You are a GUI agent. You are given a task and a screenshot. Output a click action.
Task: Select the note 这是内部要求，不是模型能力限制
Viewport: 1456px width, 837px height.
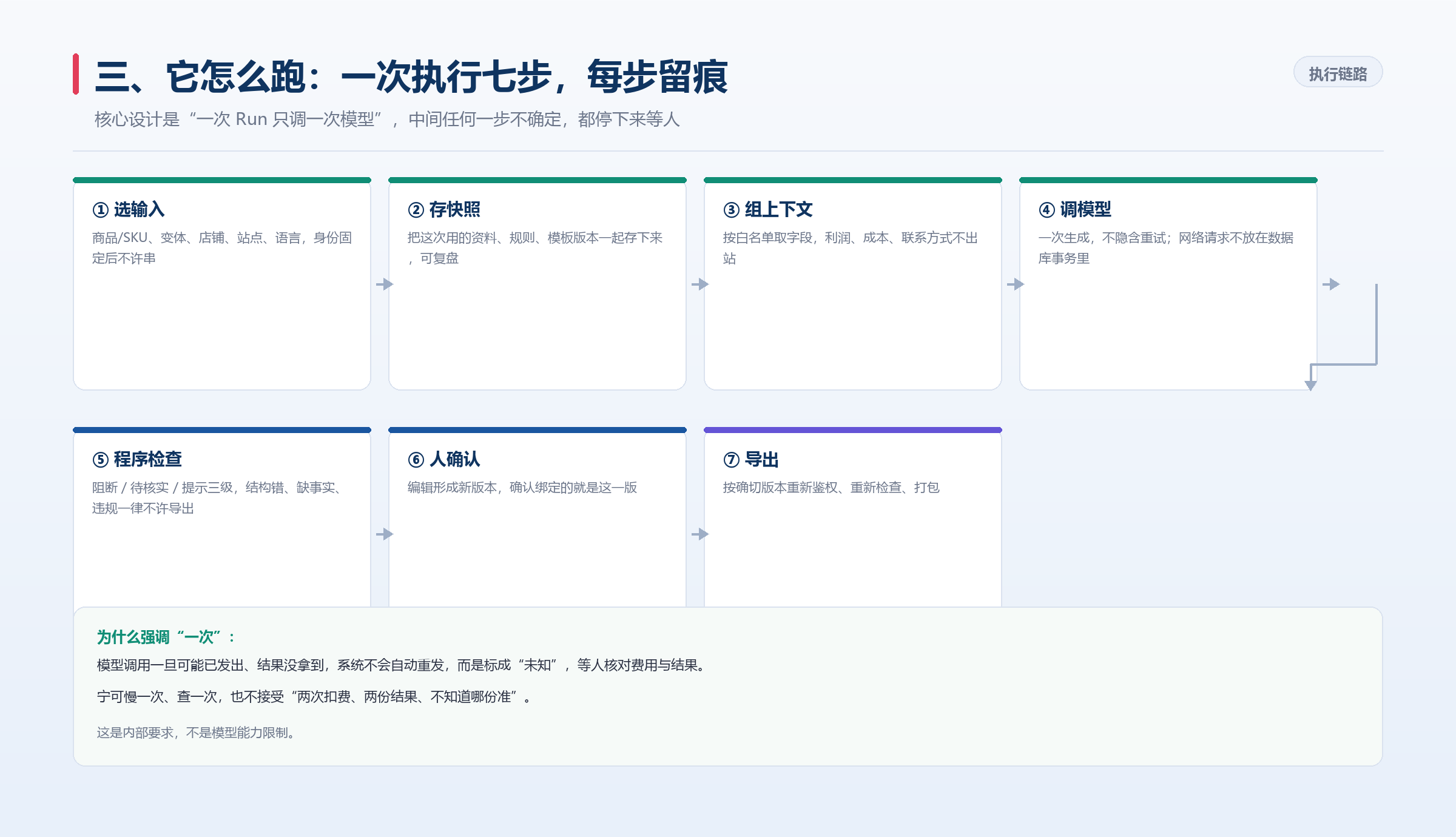point(197,733)
